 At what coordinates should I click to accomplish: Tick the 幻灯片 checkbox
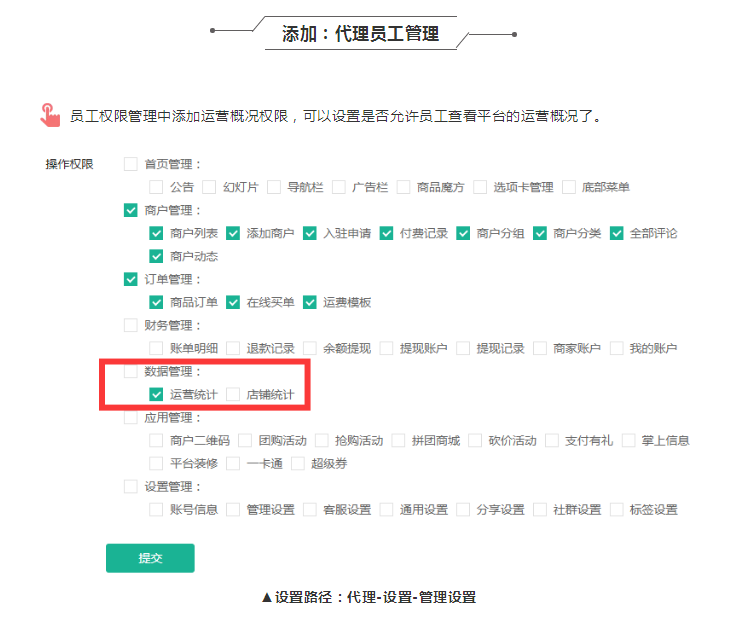pyautogui.click(x=209, y=187)
